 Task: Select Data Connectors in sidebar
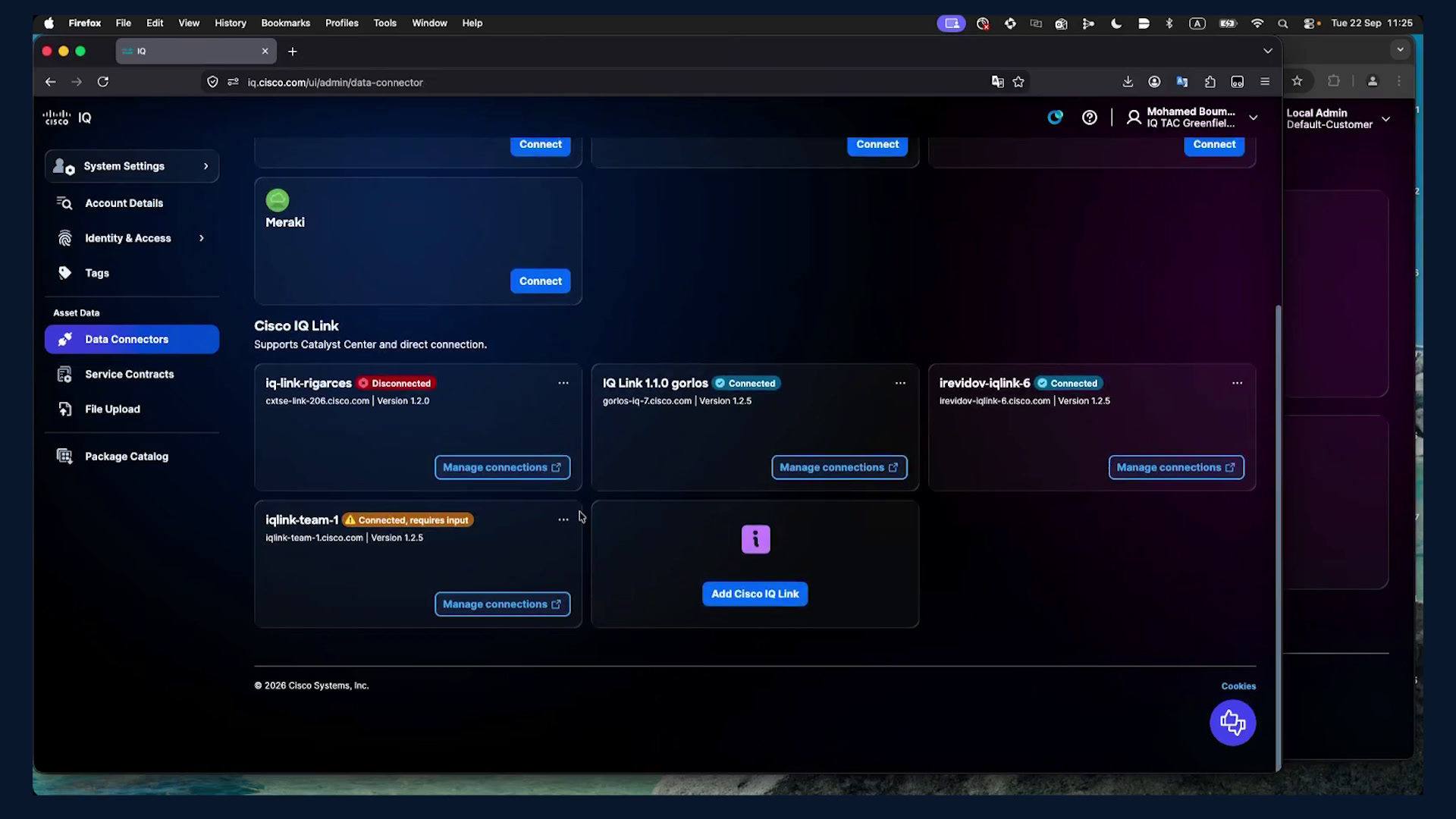[x=132, y=339]
